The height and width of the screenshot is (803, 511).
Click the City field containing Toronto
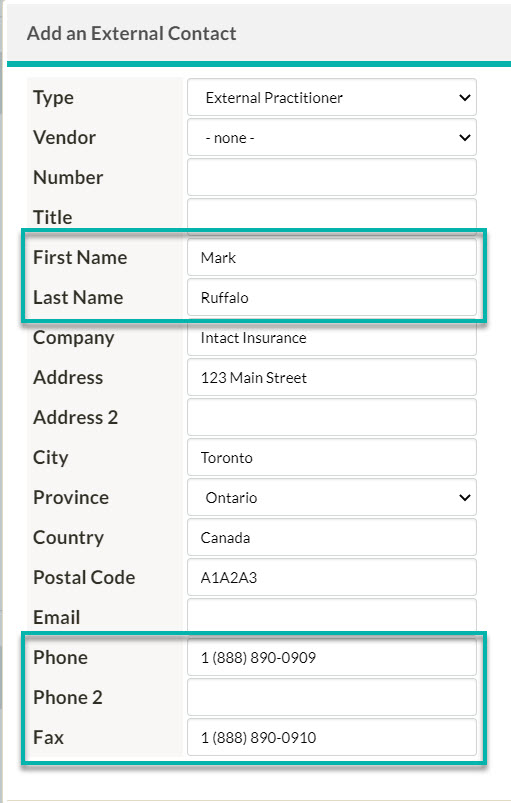point(332,457)
